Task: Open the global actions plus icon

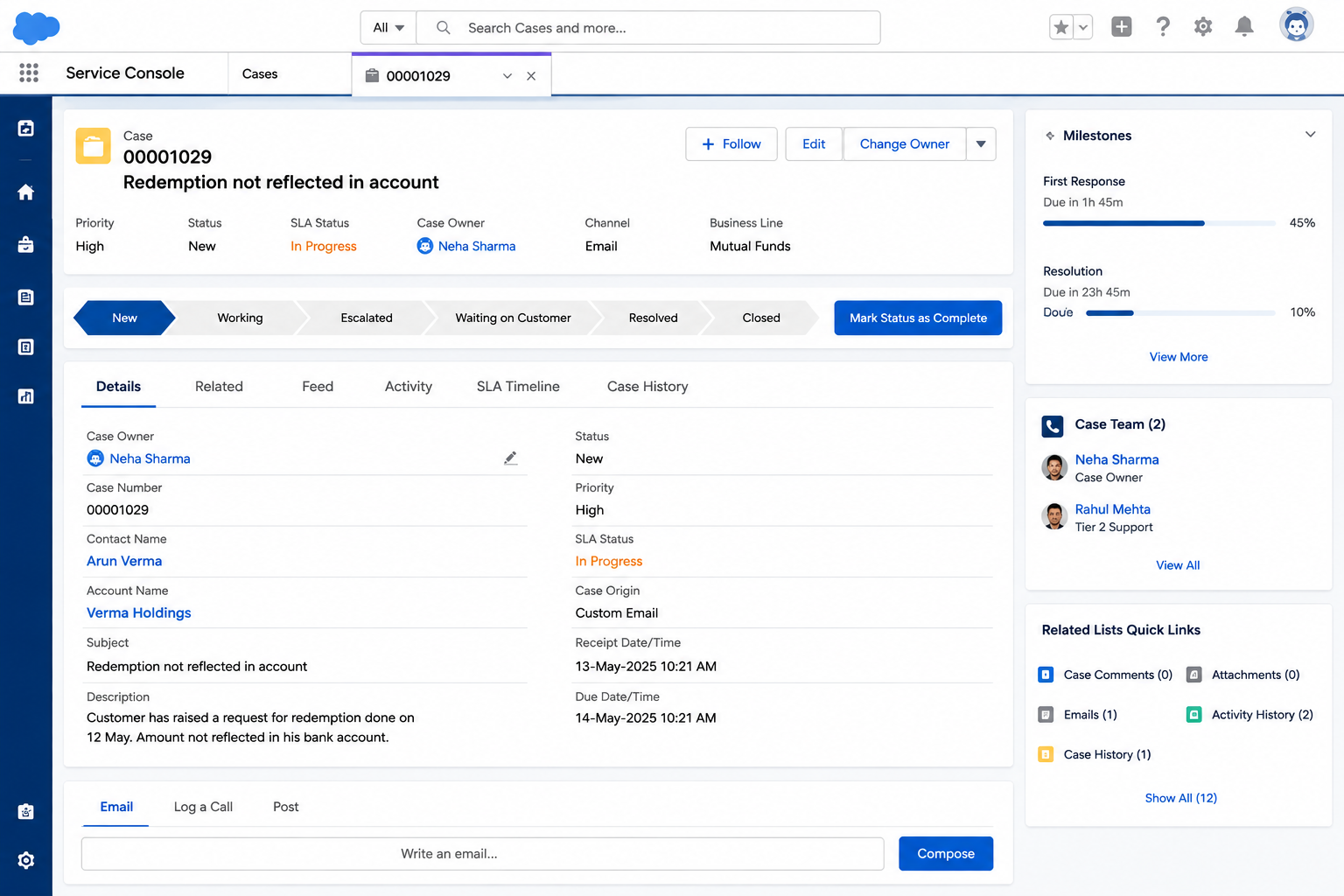Action: (1122, 27)
